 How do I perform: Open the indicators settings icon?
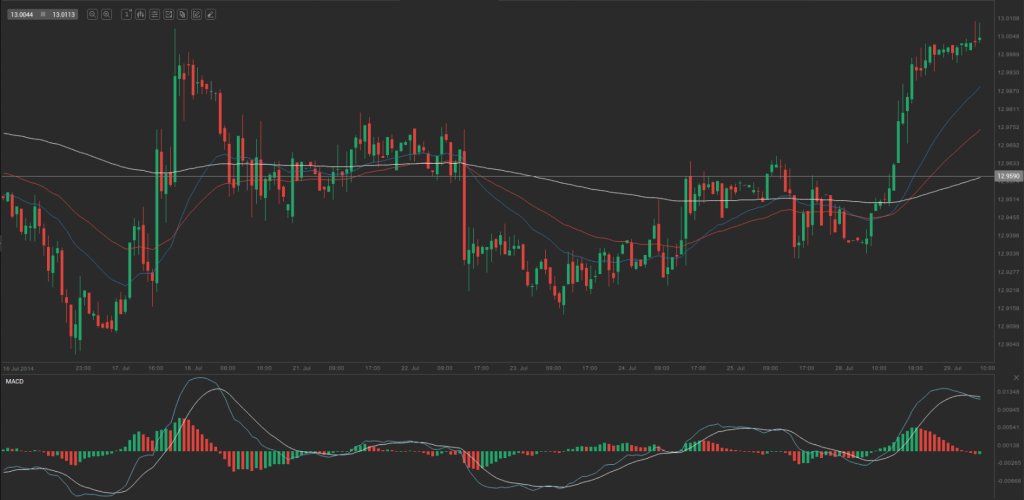(154, 15)
